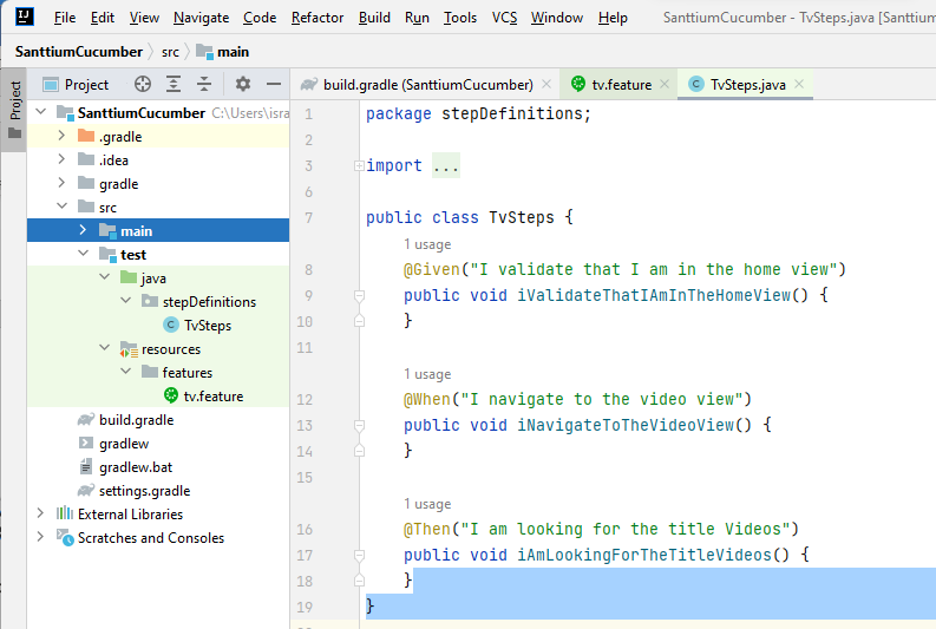
Task: Open the File menu
Action: [x=64, y=18]
